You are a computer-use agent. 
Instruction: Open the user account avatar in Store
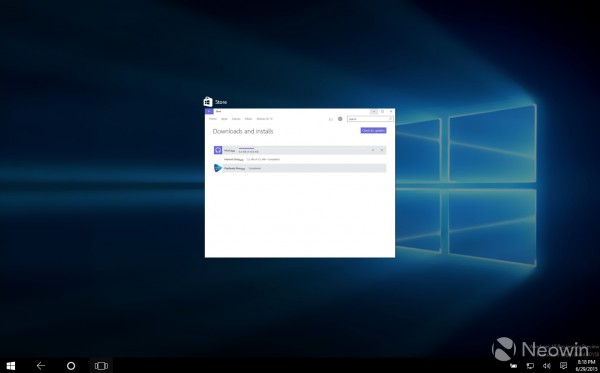tap(340, 119)
